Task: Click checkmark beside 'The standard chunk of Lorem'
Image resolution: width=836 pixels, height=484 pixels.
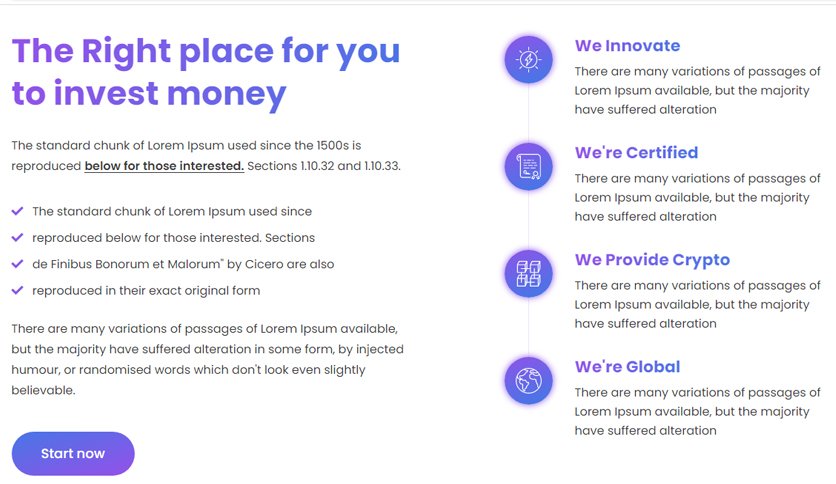Action: click(18, 211)
